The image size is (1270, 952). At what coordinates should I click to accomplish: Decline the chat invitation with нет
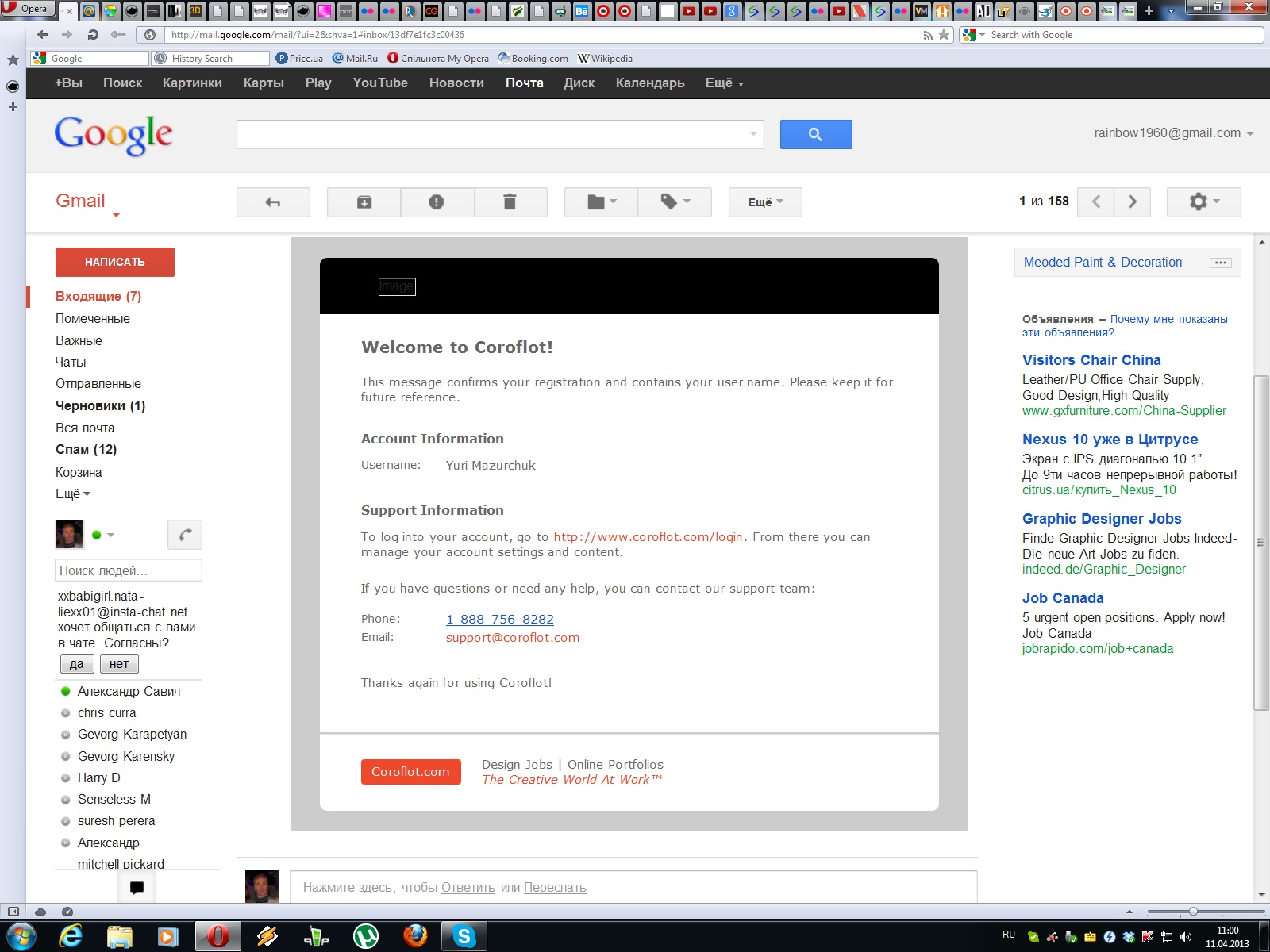pyautogui.click(x=119, y=664)
